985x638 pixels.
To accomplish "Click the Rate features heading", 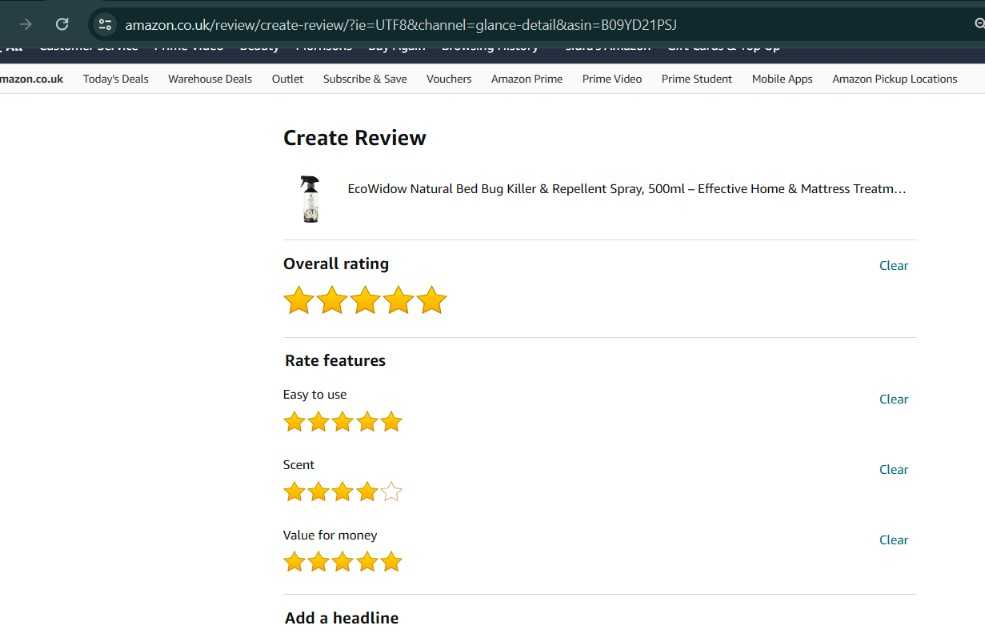I will coord(335,360).
